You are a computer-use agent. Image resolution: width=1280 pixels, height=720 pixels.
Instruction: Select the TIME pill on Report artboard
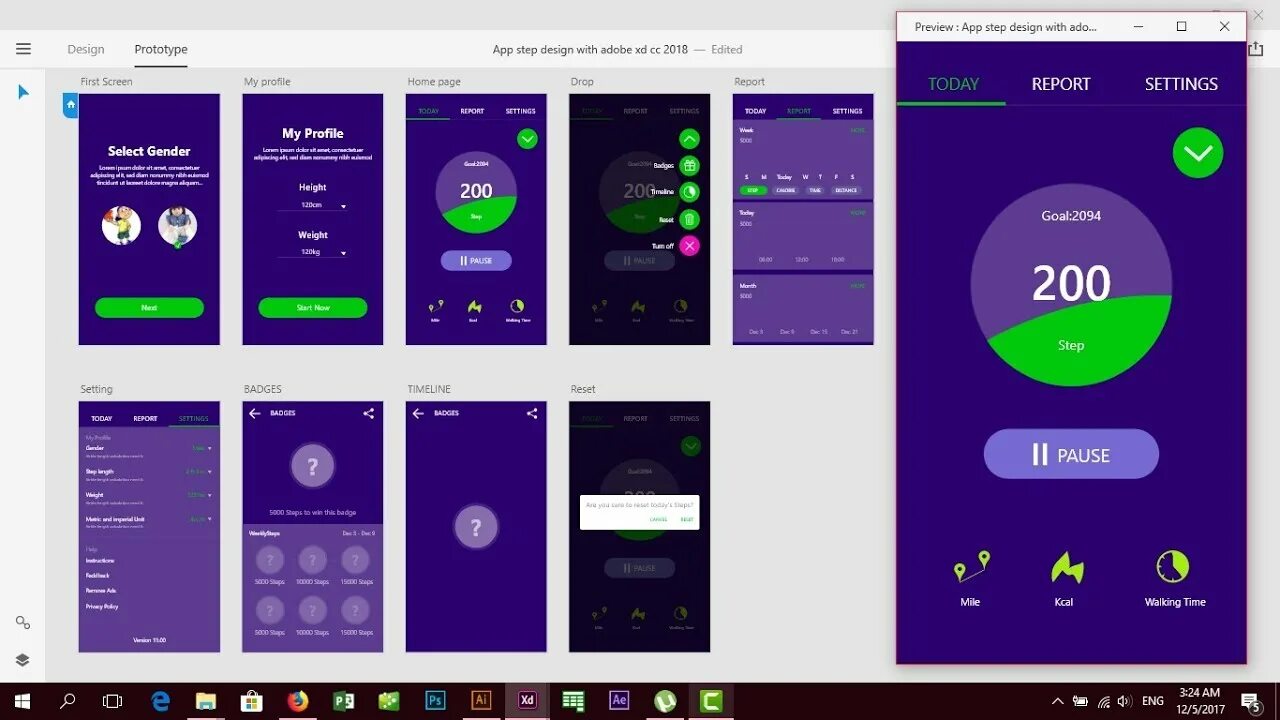click(x=815, y=190)
